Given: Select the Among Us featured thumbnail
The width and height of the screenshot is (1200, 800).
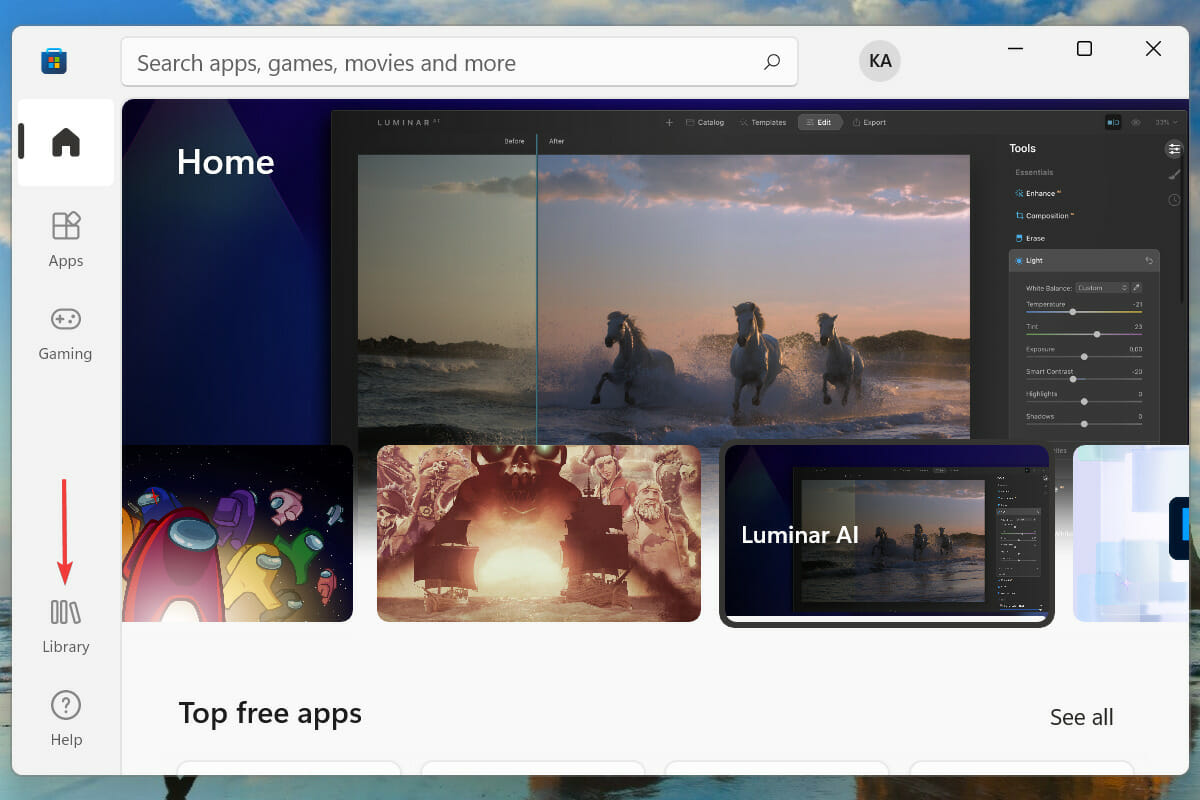Looking at the screenshot, I should click(237, 533).
